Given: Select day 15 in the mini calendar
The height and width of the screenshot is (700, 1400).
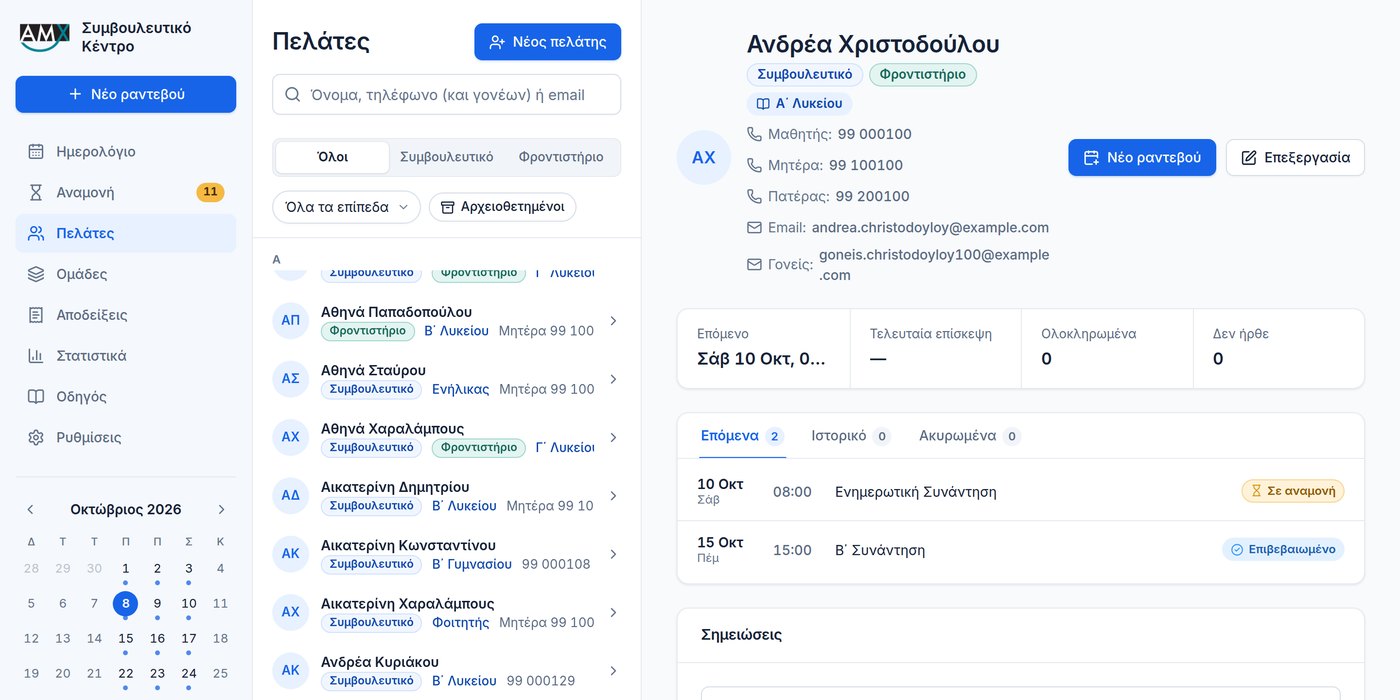Looking at the screenshot, I should (x=125, y=638).
